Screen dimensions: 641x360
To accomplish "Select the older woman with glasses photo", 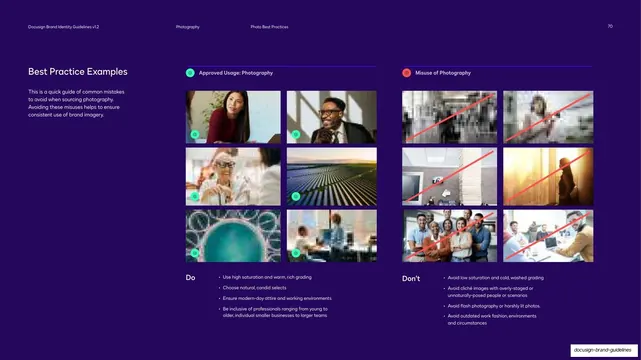I will click(x=233, y=177).
